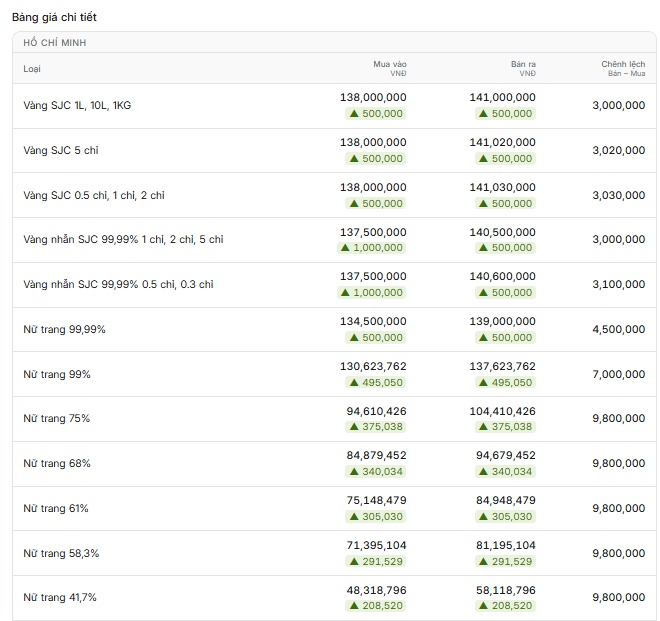Click sell price 139,000,000

tap(503, 322)
